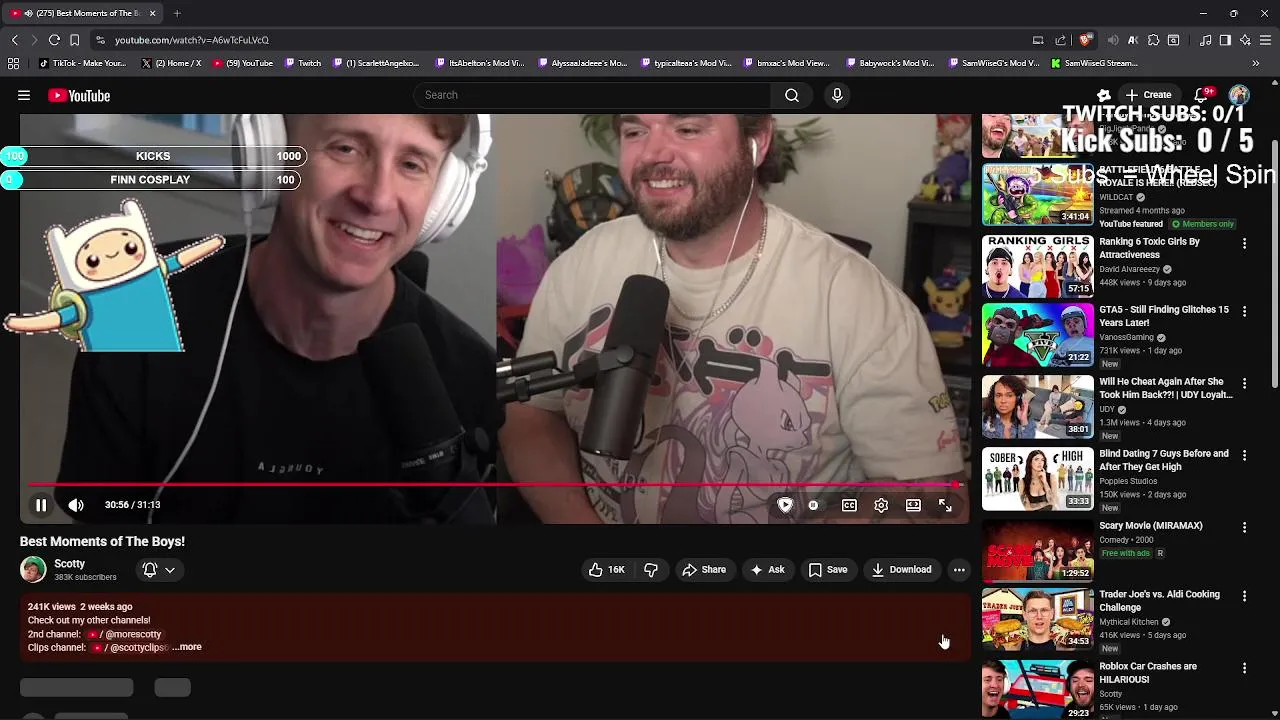This screenshot has width=1280, height=720.
Task: Click the Ask button
Action: 767,570
